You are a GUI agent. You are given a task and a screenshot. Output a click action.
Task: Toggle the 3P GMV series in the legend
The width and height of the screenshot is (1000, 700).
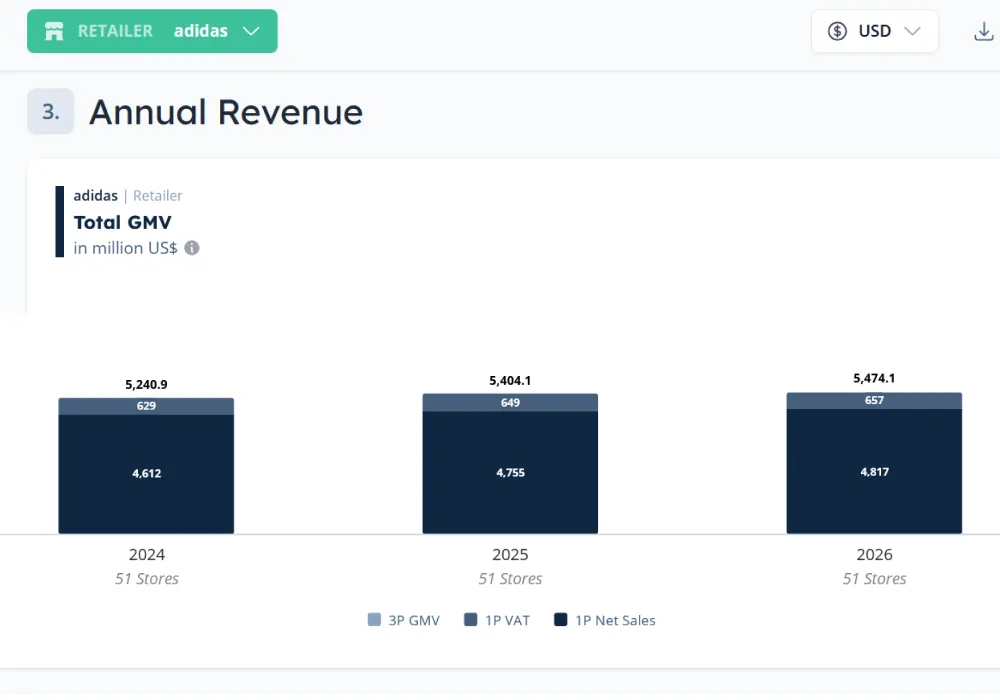coord(404,620)
